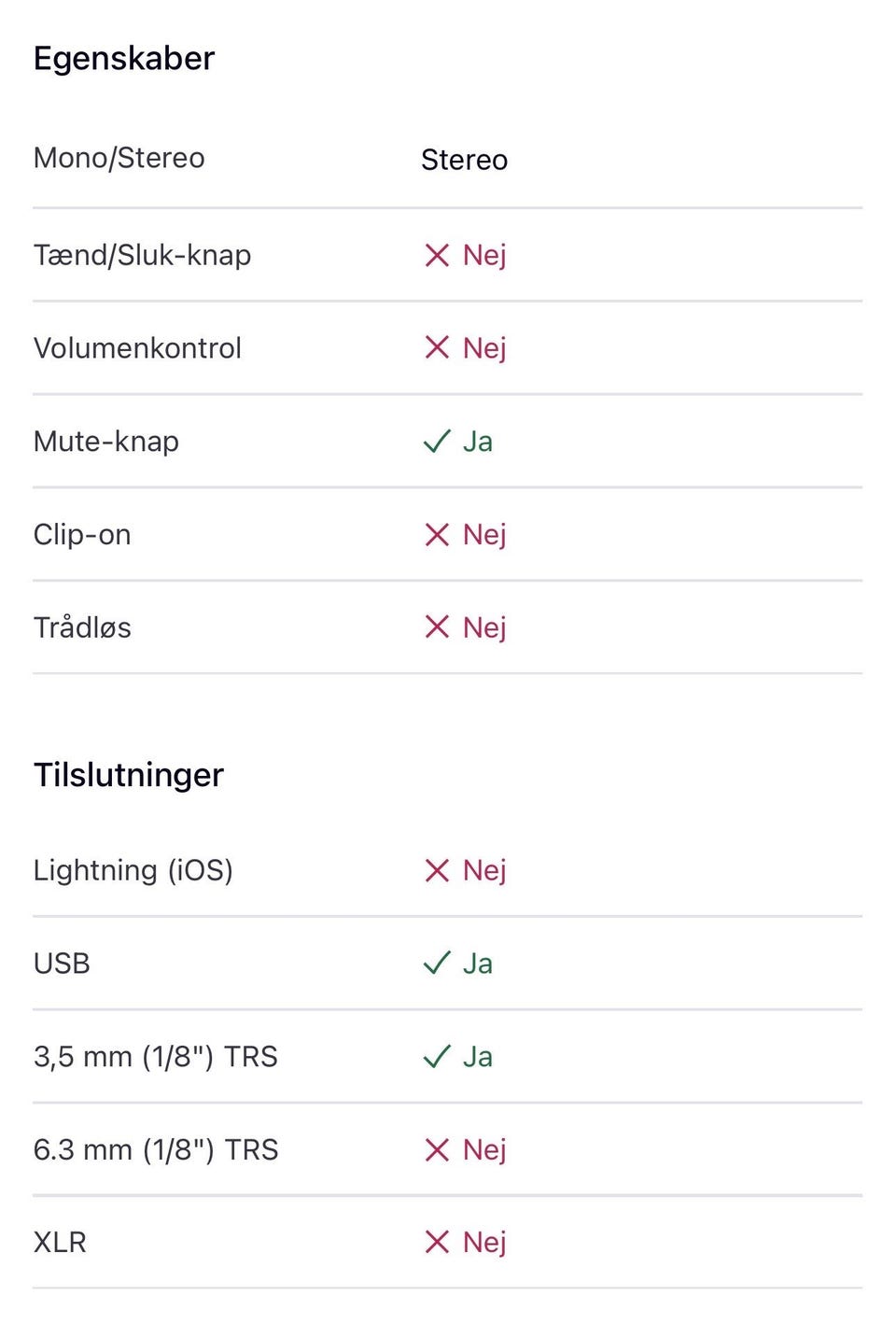
Task: Click the Trådløs property label
Action: [x=82, y=626]
